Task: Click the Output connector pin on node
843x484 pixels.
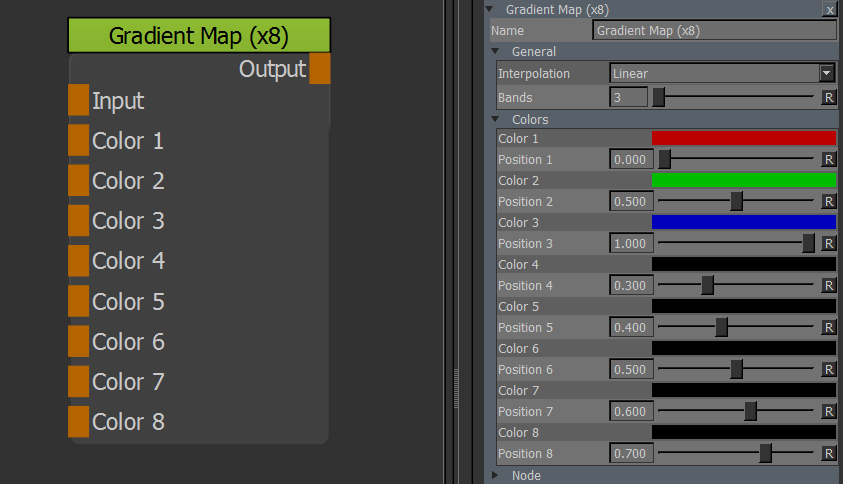Action: click(319, 69)
